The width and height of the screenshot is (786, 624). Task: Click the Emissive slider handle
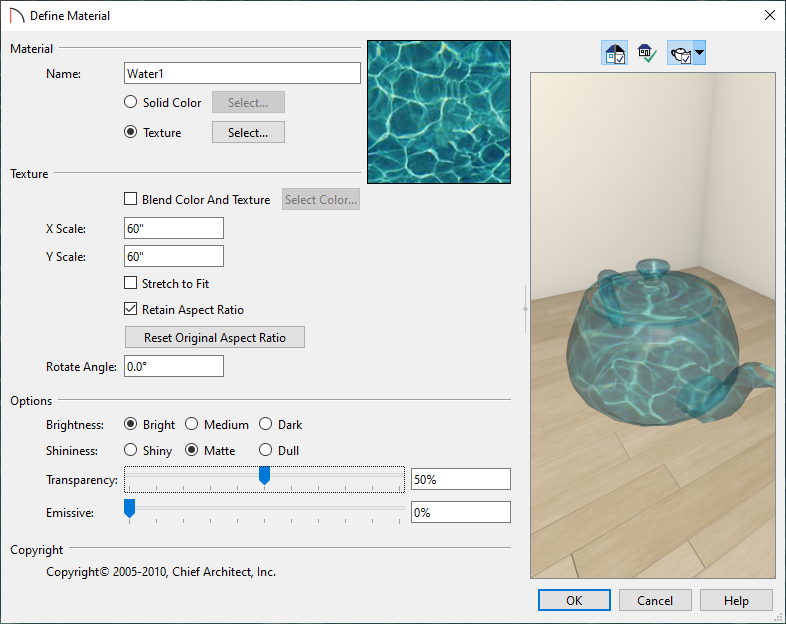(129, 508)
